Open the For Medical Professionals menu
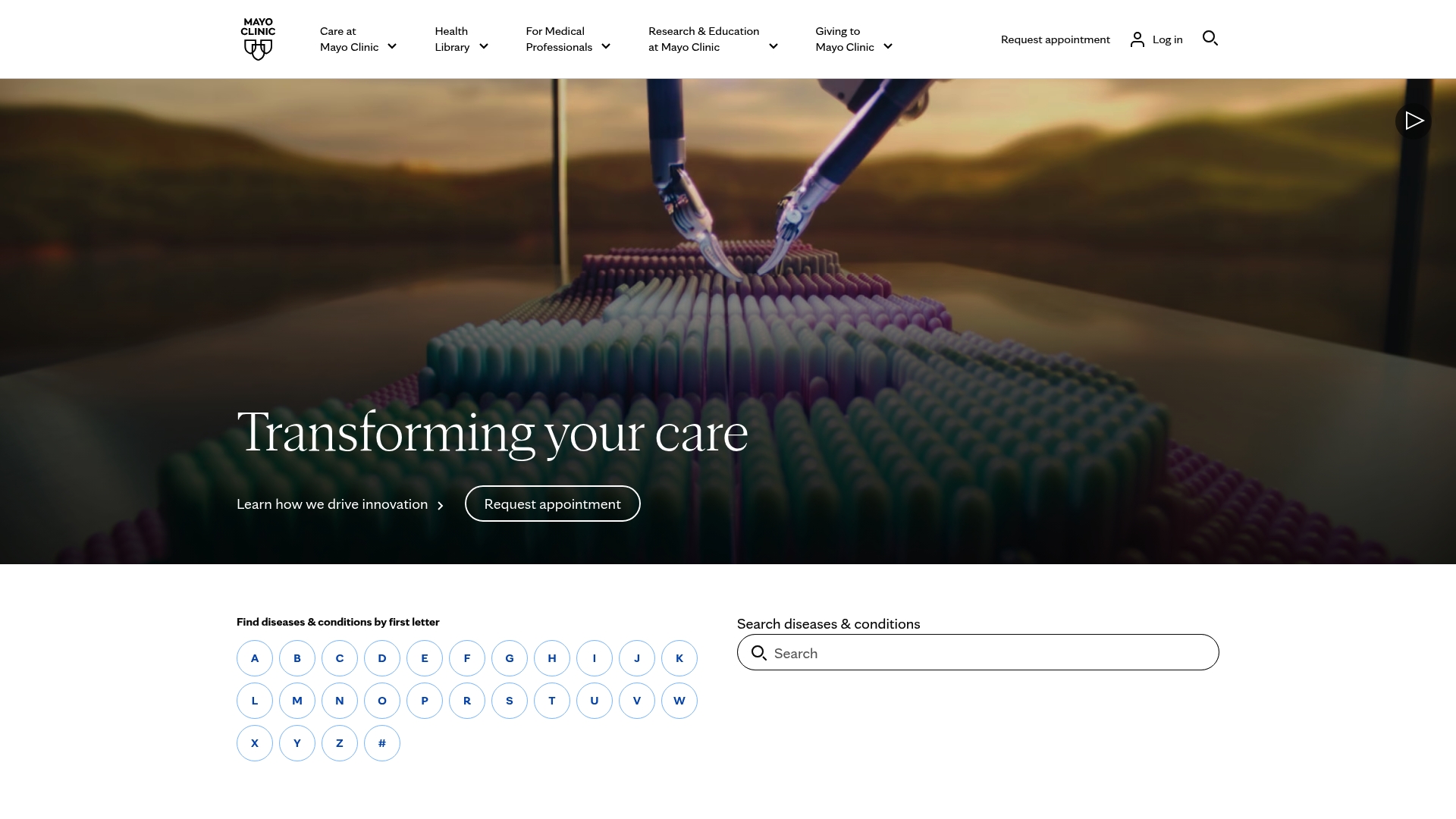The image size is (1456, 819). point(606,47)
